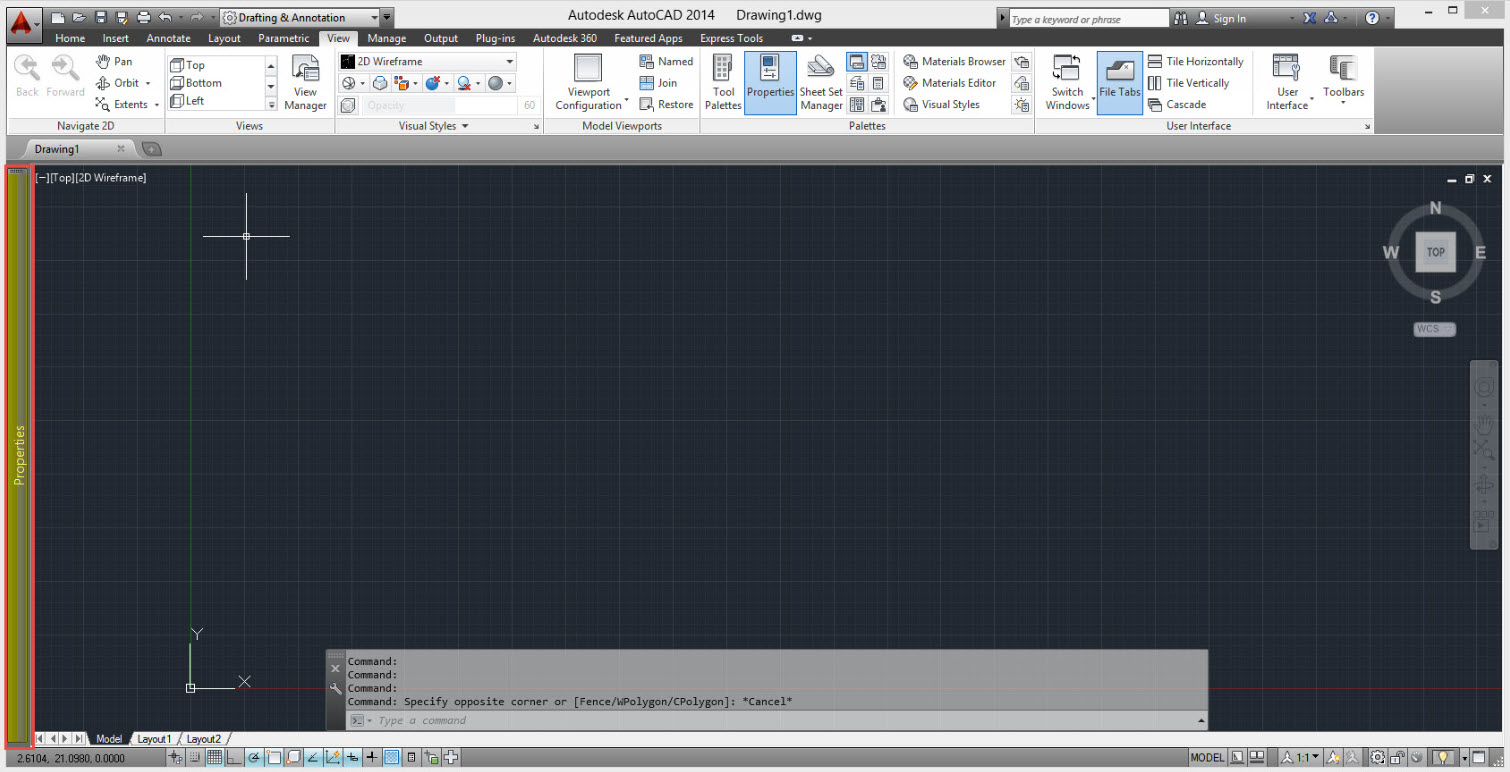Click the New drawing icon in Quick Access
The width and height of the screenshot is (1510, 772).
58,18
